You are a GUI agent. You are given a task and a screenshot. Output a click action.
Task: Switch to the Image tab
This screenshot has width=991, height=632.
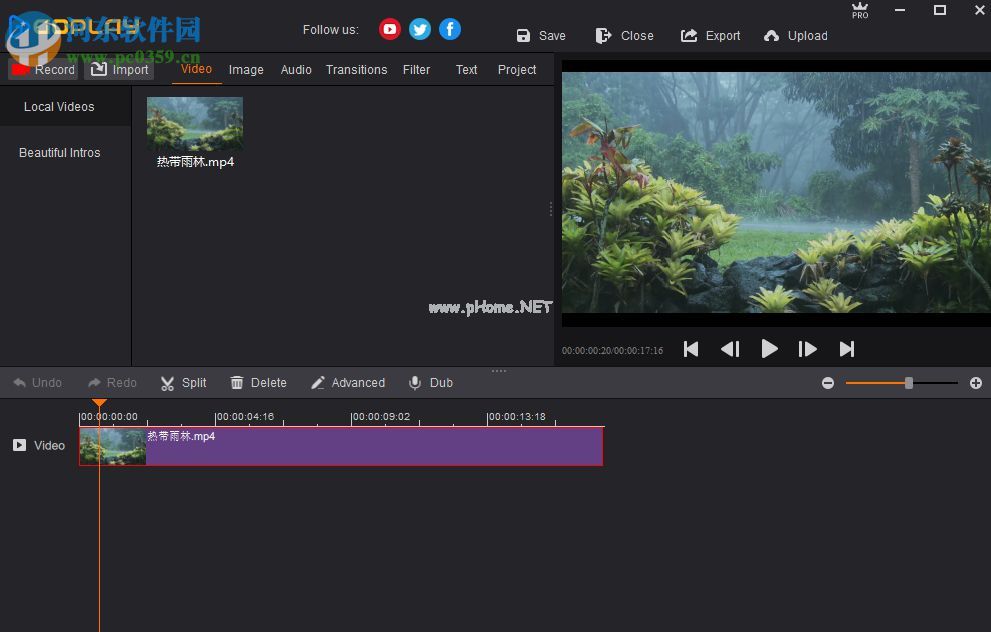(246, 70)
